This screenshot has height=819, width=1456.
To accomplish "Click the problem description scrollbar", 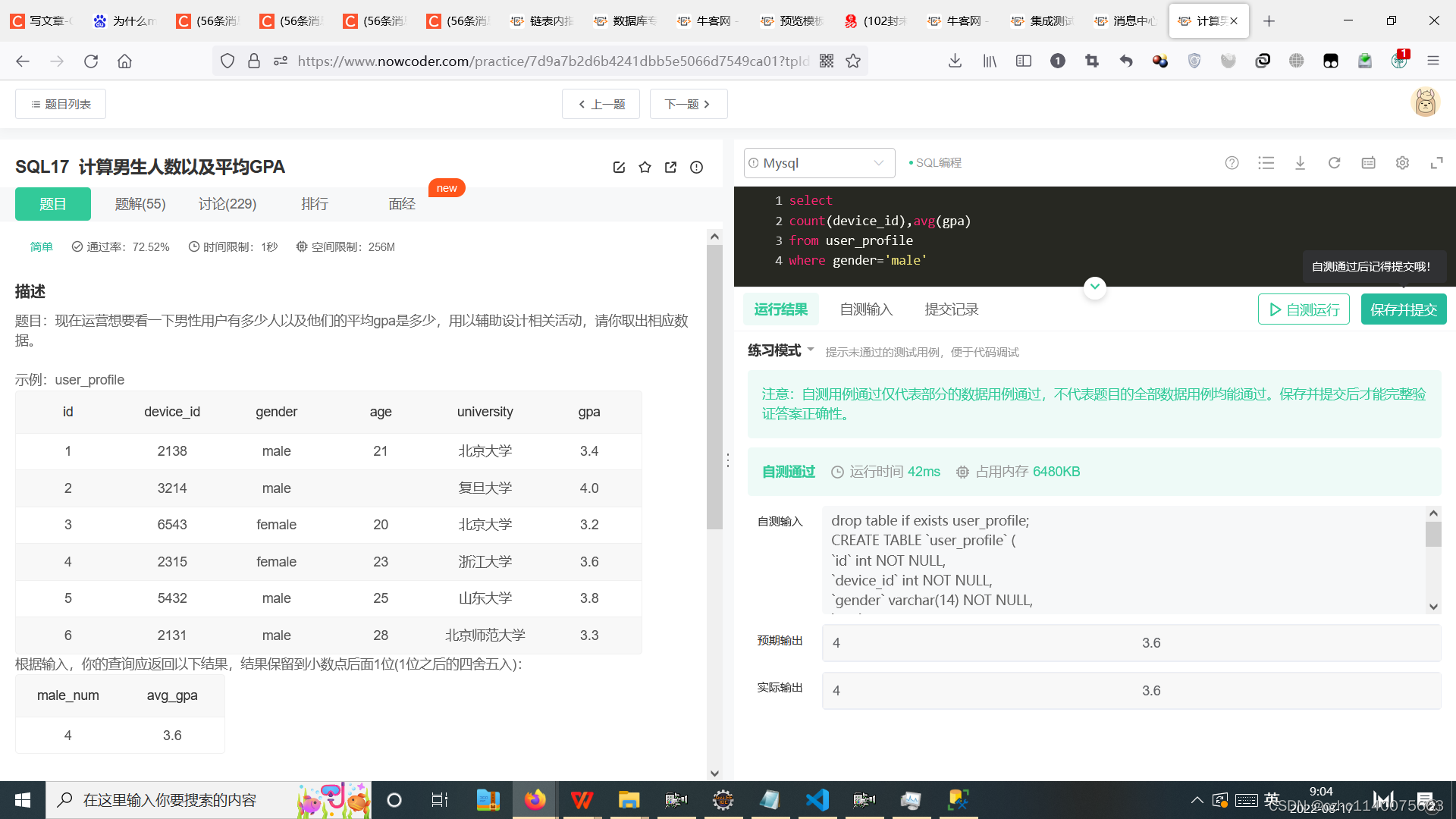I will pyautogui.click(x=714, y=387).
